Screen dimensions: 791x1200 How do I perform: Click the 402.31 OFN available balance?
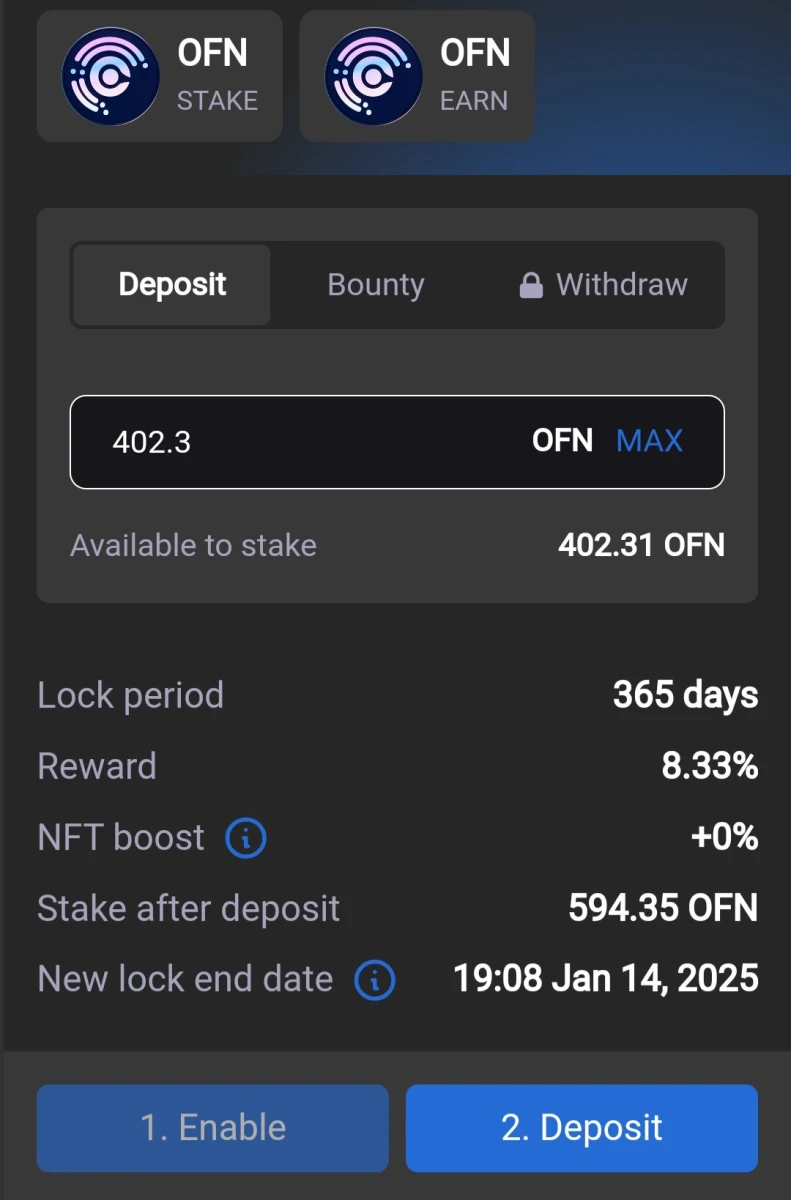coord(641,546)
